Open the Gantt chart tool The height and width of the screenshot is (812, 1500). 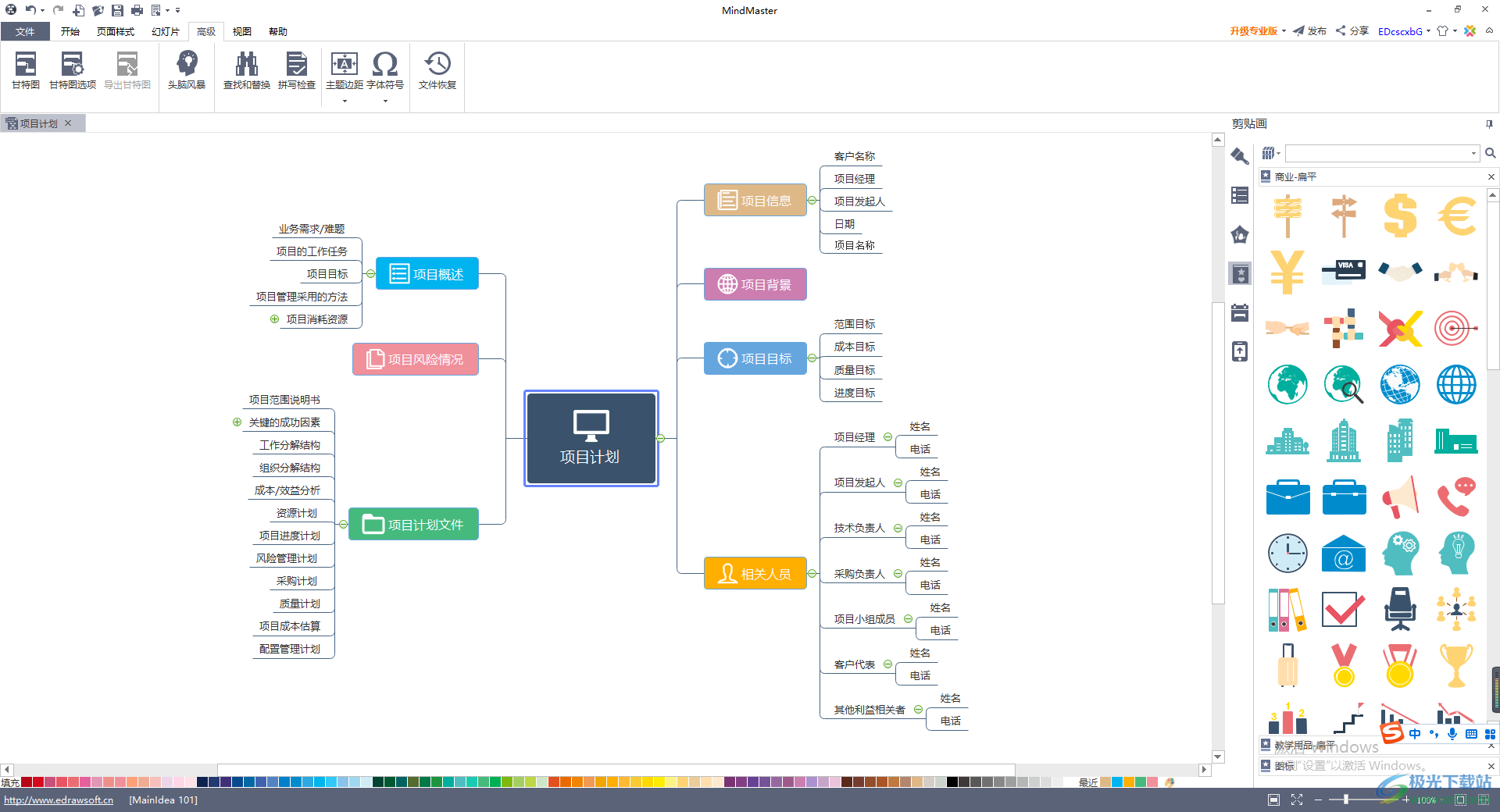[25, 70]
